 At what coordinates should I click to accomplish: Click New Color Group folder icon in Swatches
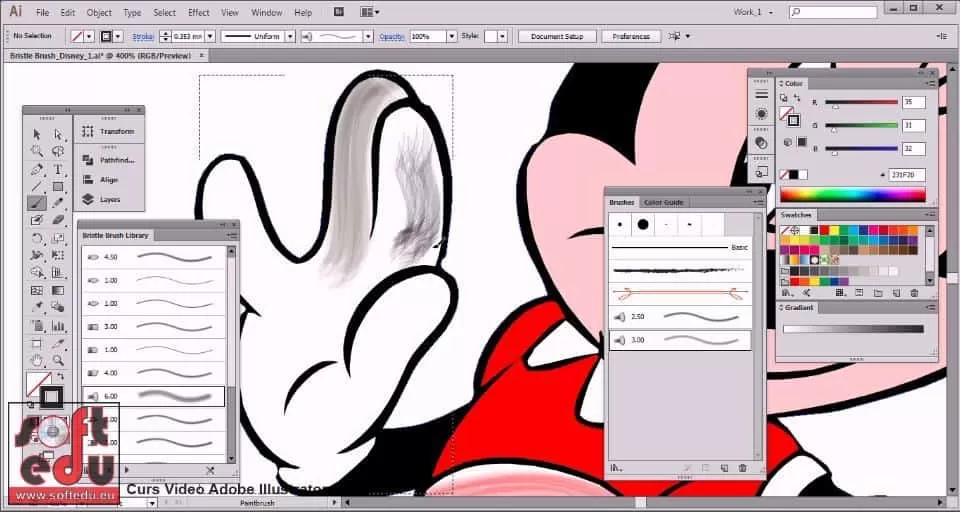pos(877,293)
